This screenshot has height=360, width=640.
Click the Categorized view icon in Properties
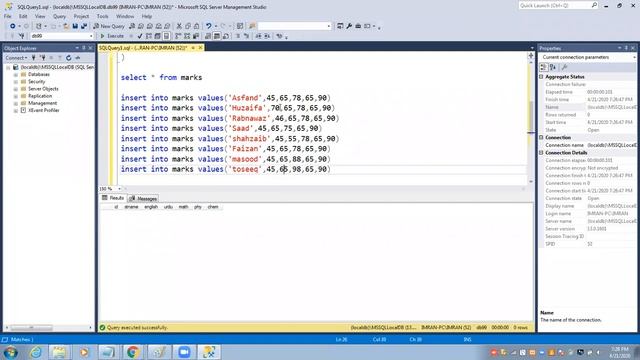544,67
